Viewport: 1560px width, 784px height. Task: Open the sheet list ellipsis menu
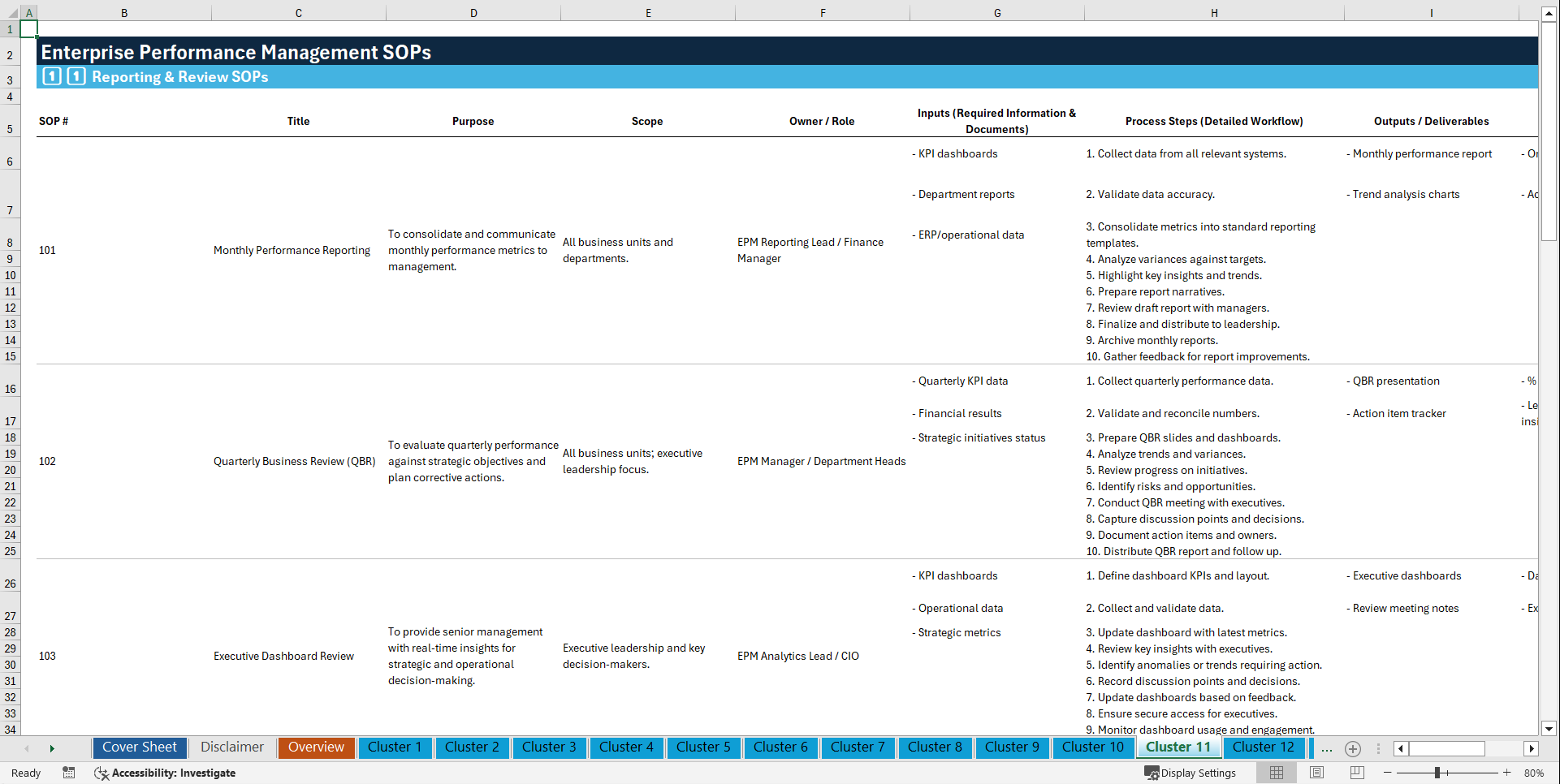tap(1327, 748)
